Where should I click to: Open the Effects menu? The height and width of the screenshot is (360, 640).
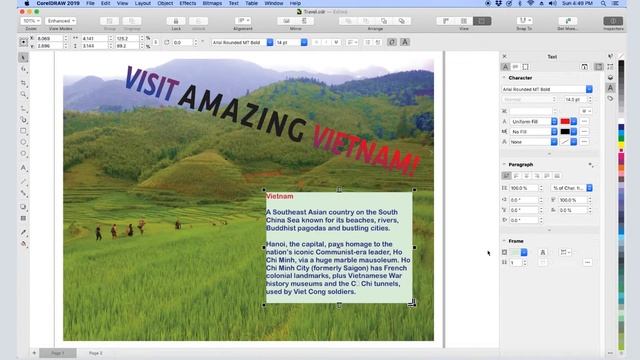tap(188, 3)
